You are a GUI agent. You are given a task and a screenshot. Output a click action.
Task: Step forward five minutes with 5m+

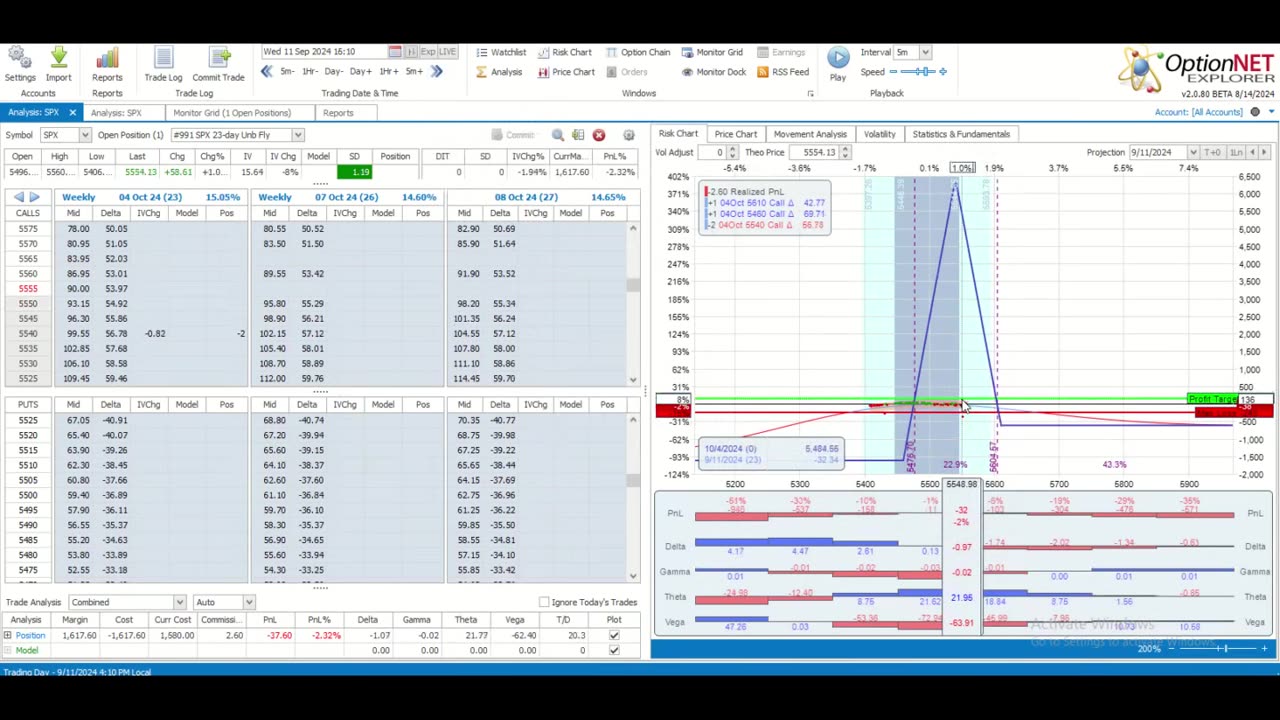(x=414, y=71)
